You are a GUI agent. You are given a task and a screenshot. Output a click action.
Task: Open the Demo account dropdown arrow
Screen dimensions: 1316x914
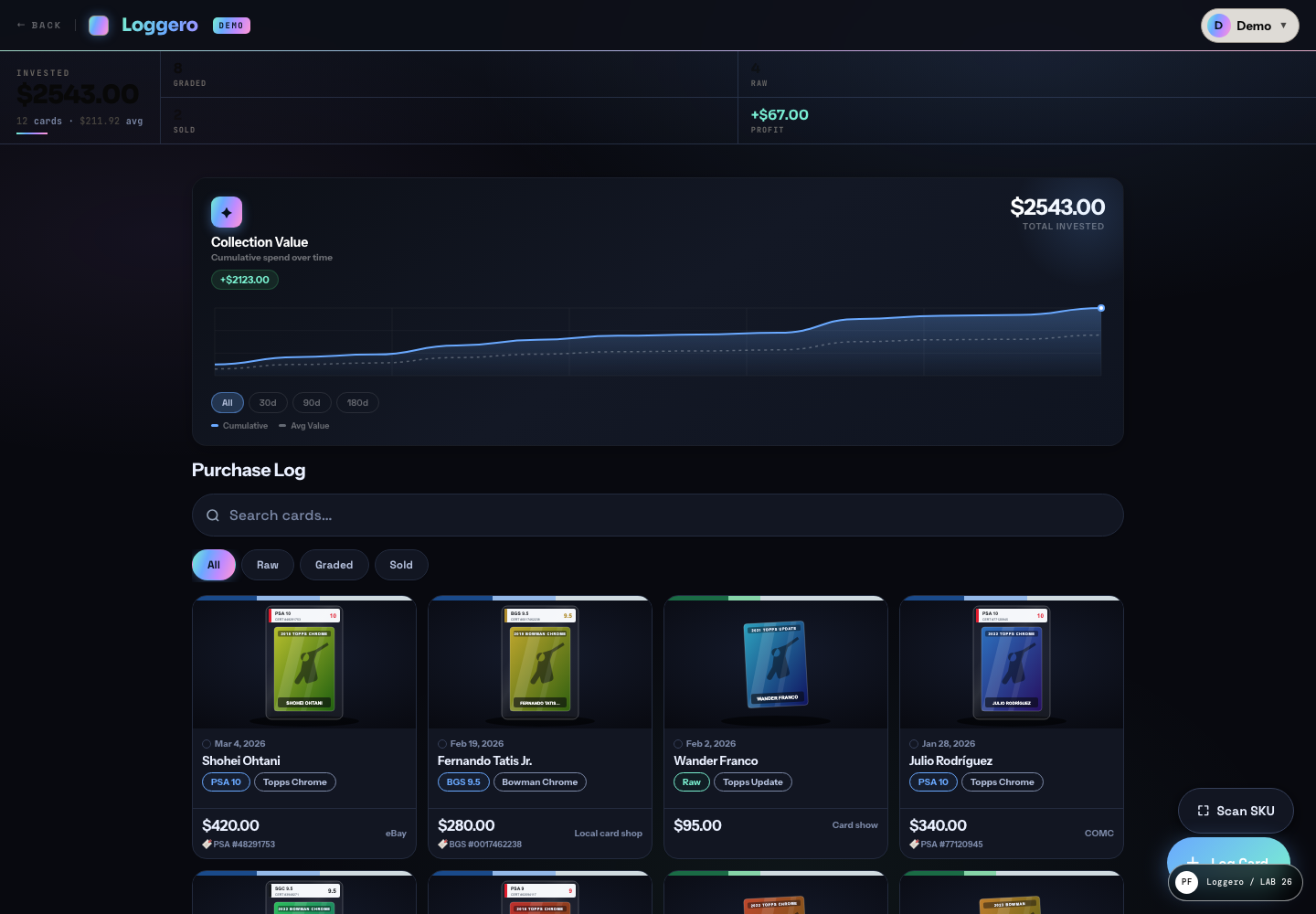pyautogui.click(x=1283, y=26)
